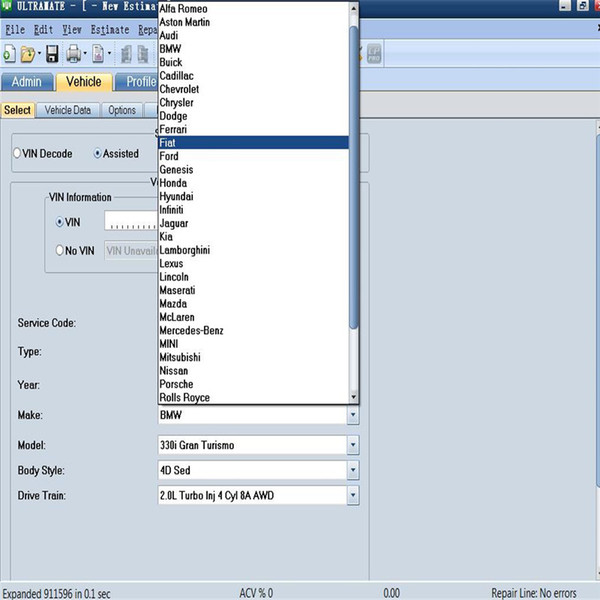Choose Rolls Royce from make list
The width and height of the screenshot is (600, 600).
[253, 397]
